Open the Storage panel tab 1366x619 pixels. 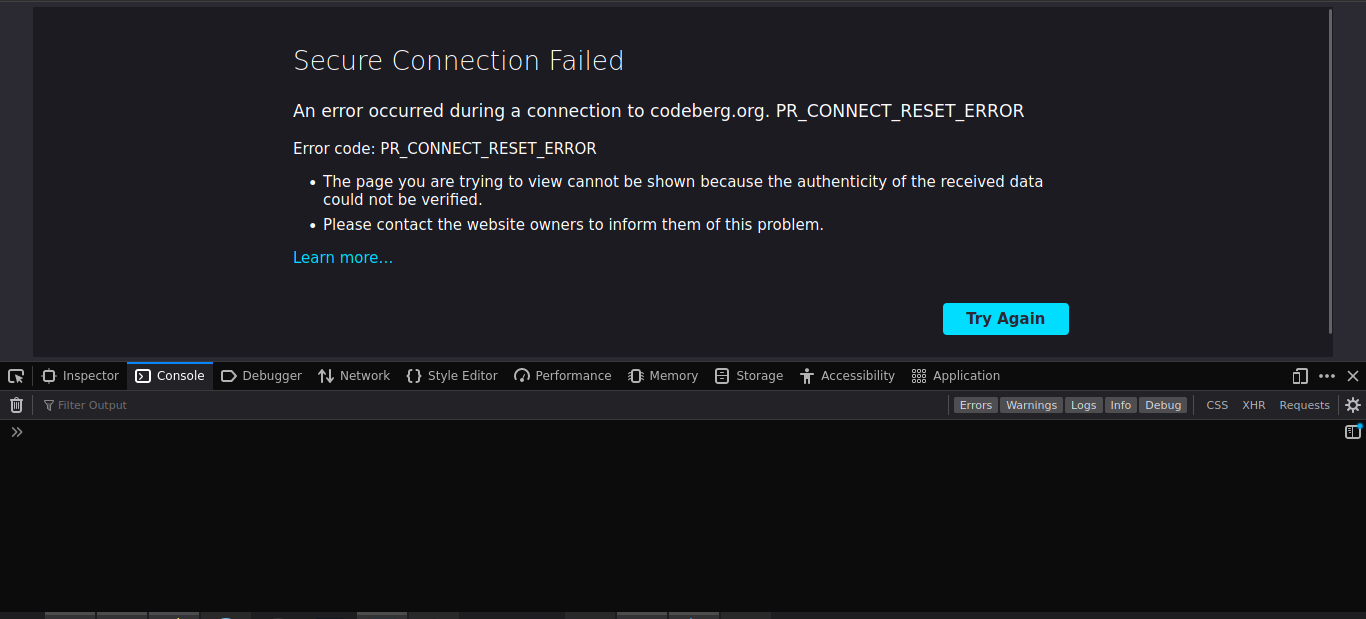(748, 375)
